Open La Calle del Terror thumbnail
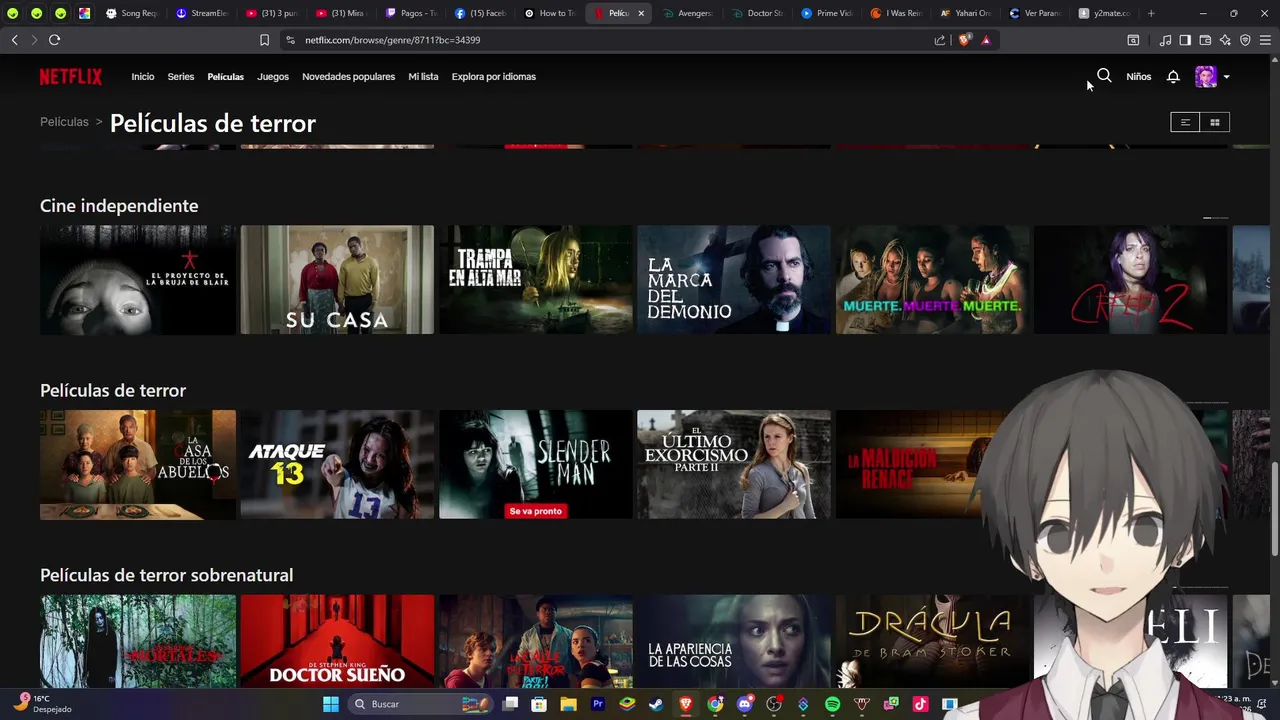The width and height of the screenshot is (1280, 720). click(536, 641)
